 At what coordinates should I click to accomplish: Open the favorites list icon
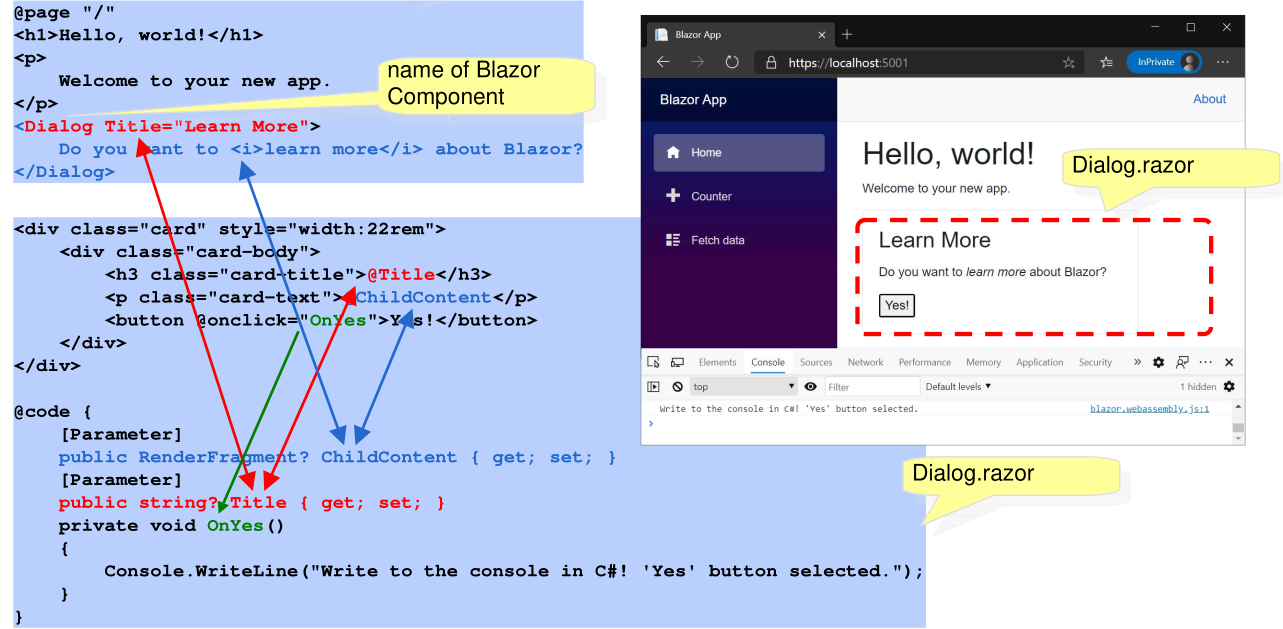click(x=1106, y=62)
